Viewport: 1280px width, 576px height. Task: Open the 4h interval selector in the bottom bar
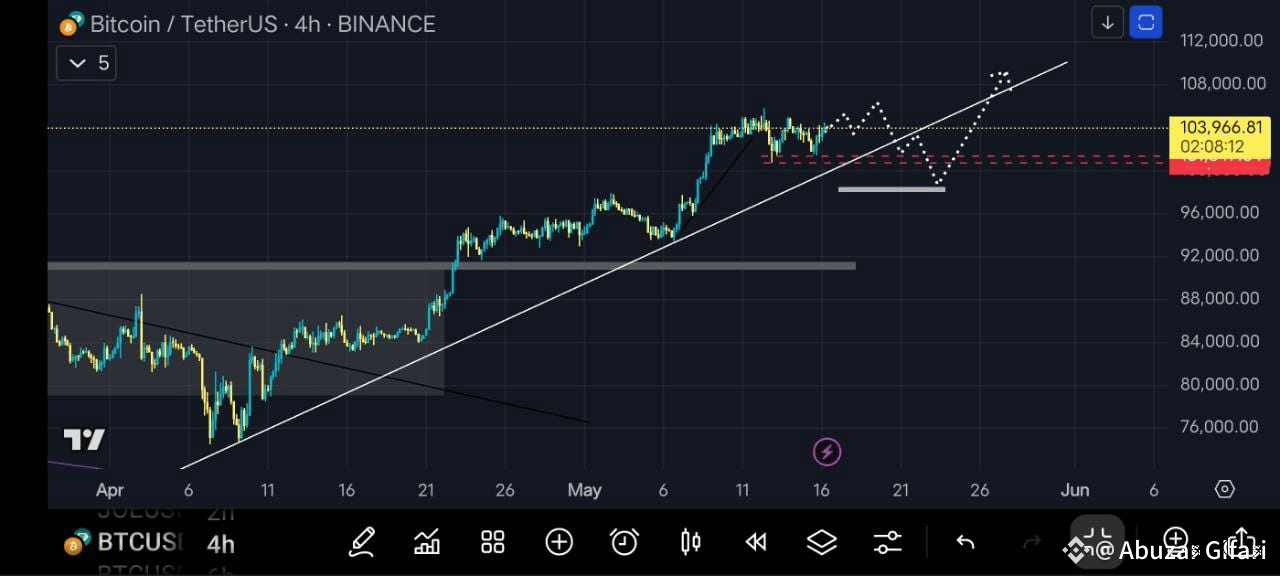pyautogui.click(x=221, y=544)
